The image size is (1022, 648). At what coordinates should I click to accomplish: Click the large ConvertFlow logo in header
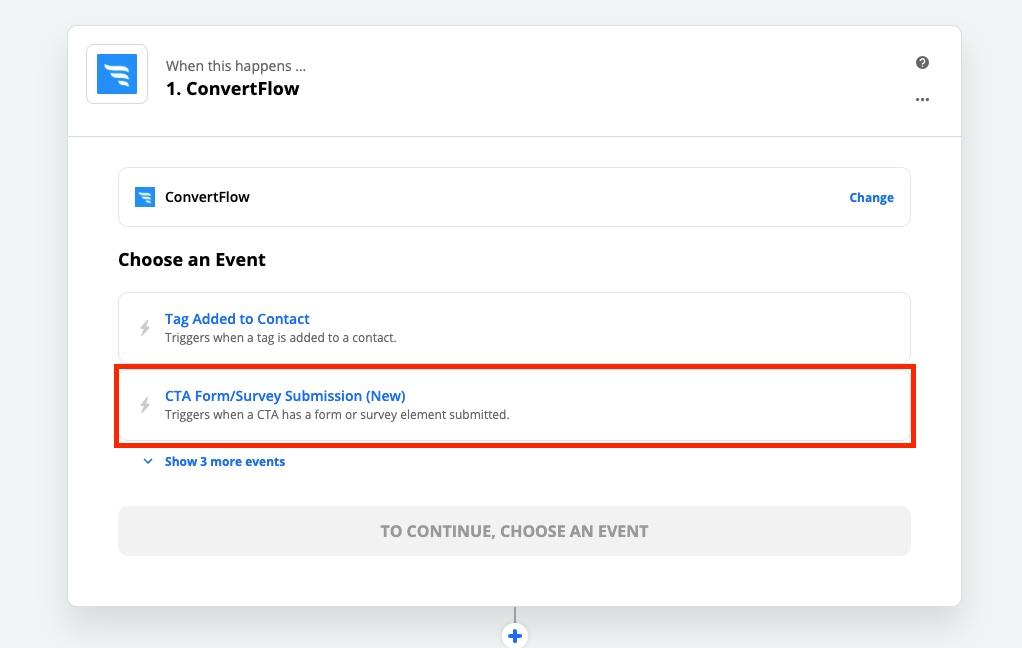(117, 74)
